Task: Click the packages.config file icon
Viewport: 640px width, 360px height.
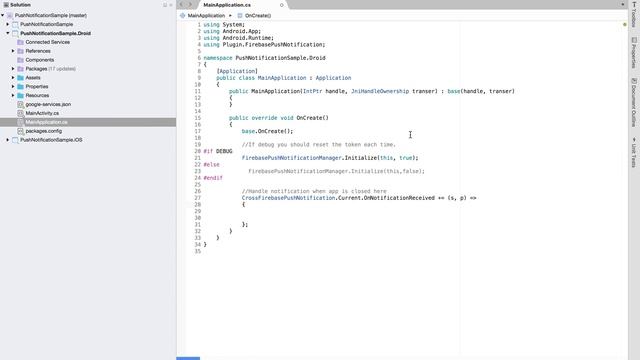Action: (x=20, y=131)
